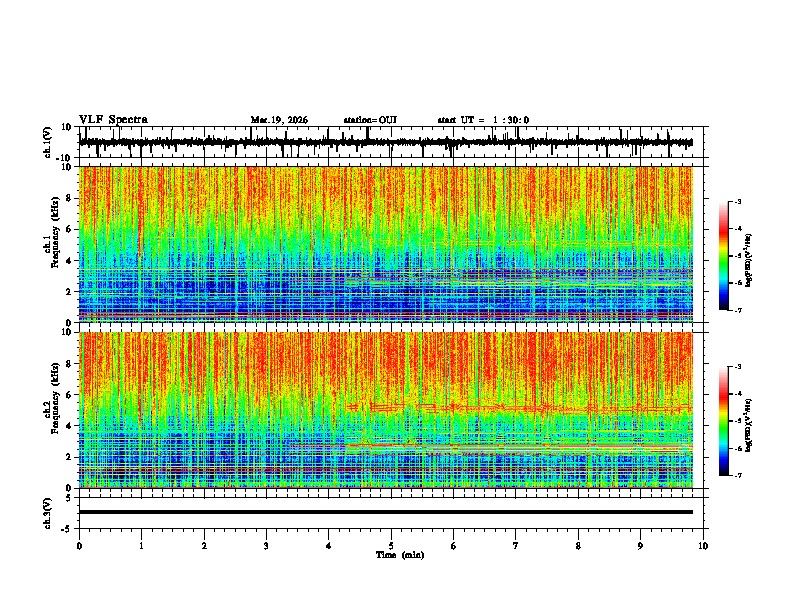Click the ch.2 spectrogram color scale bar
Screen dimensions: 792x612
(x=723, y=421)
